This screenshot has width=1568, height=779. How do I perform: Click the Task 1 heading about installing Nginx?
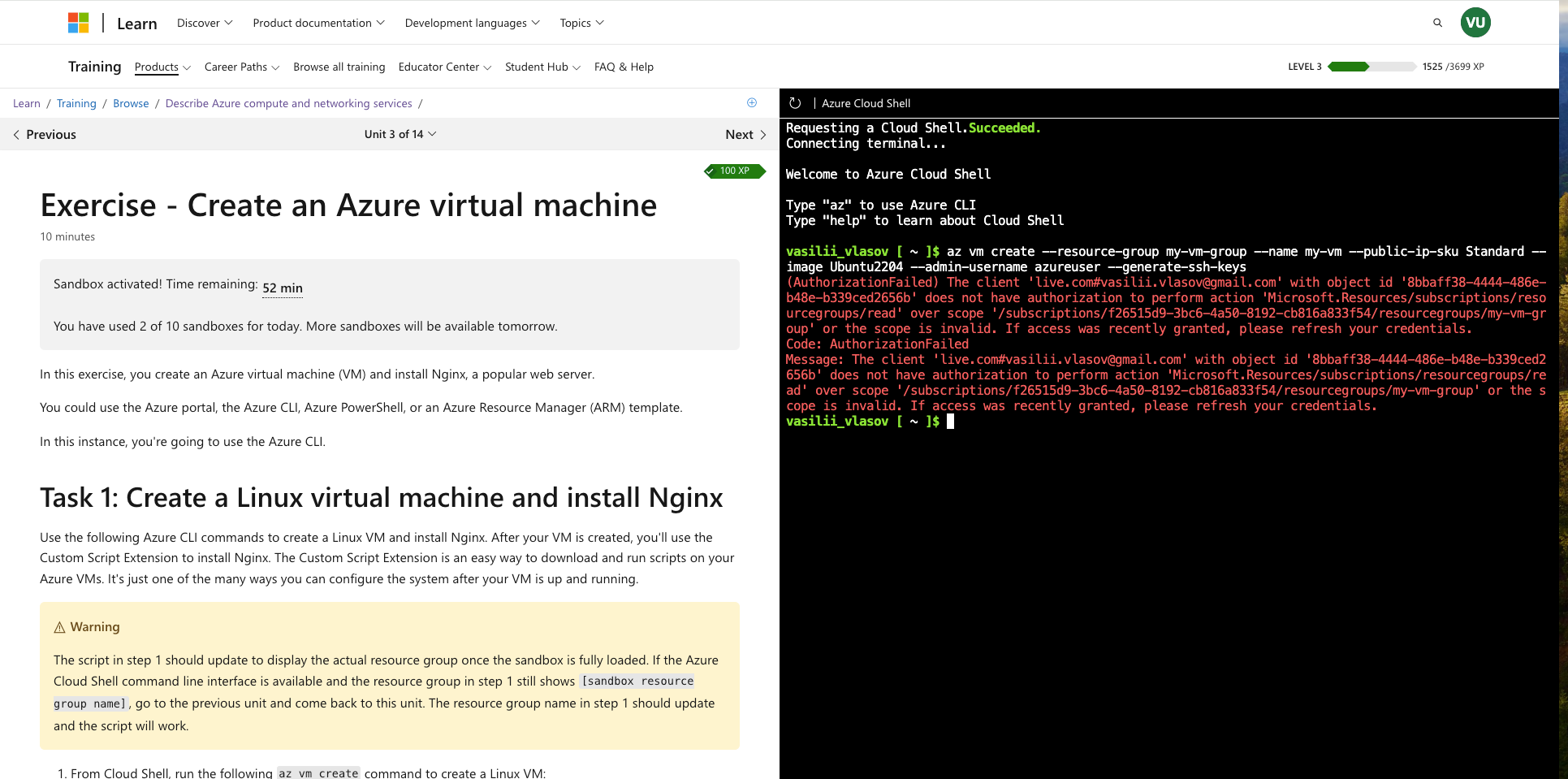tap(382, 497)
